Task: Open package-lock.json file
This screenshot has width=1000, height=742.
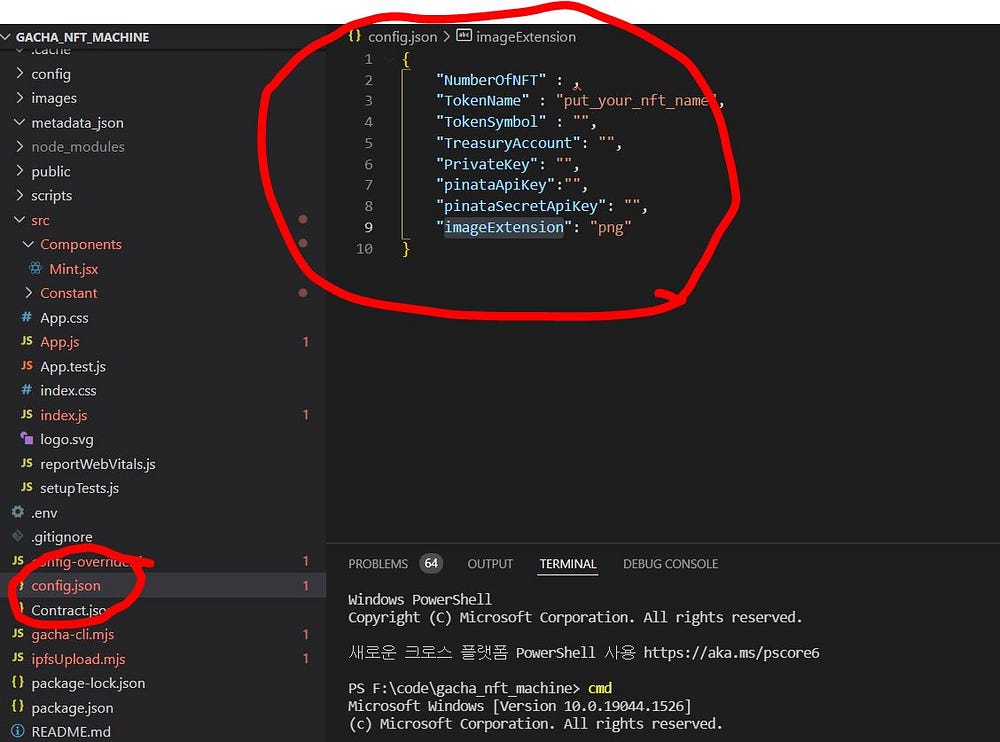Action: click(88, 683)
